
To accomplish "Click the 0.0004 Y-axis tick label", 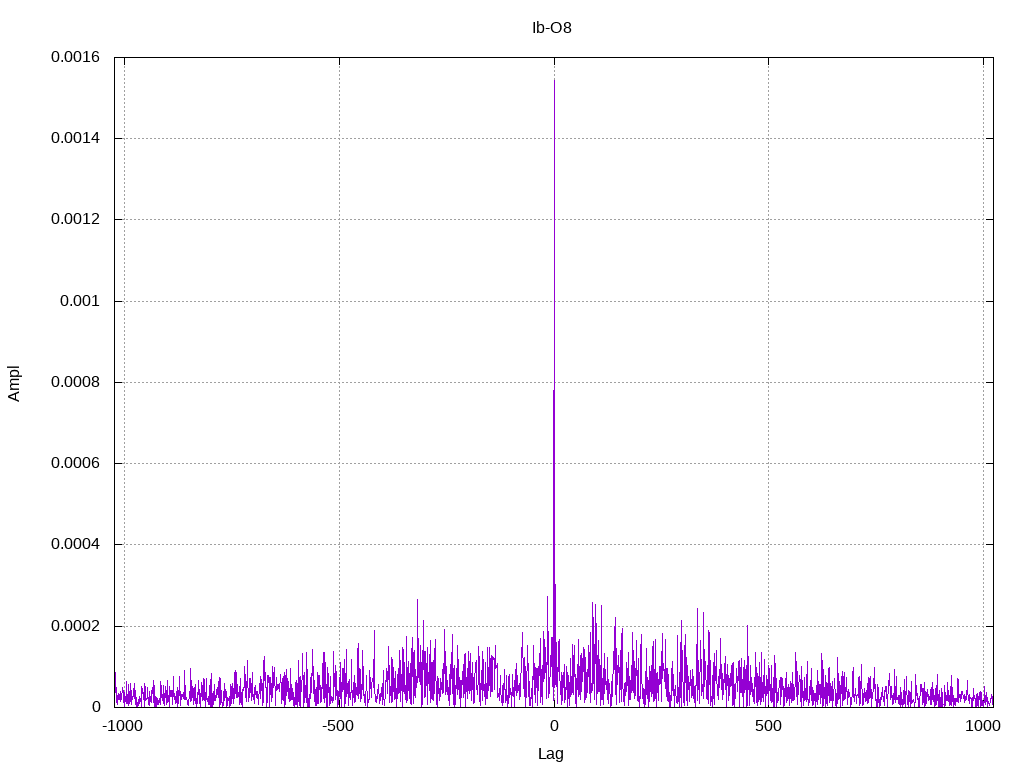I will 76,544.
